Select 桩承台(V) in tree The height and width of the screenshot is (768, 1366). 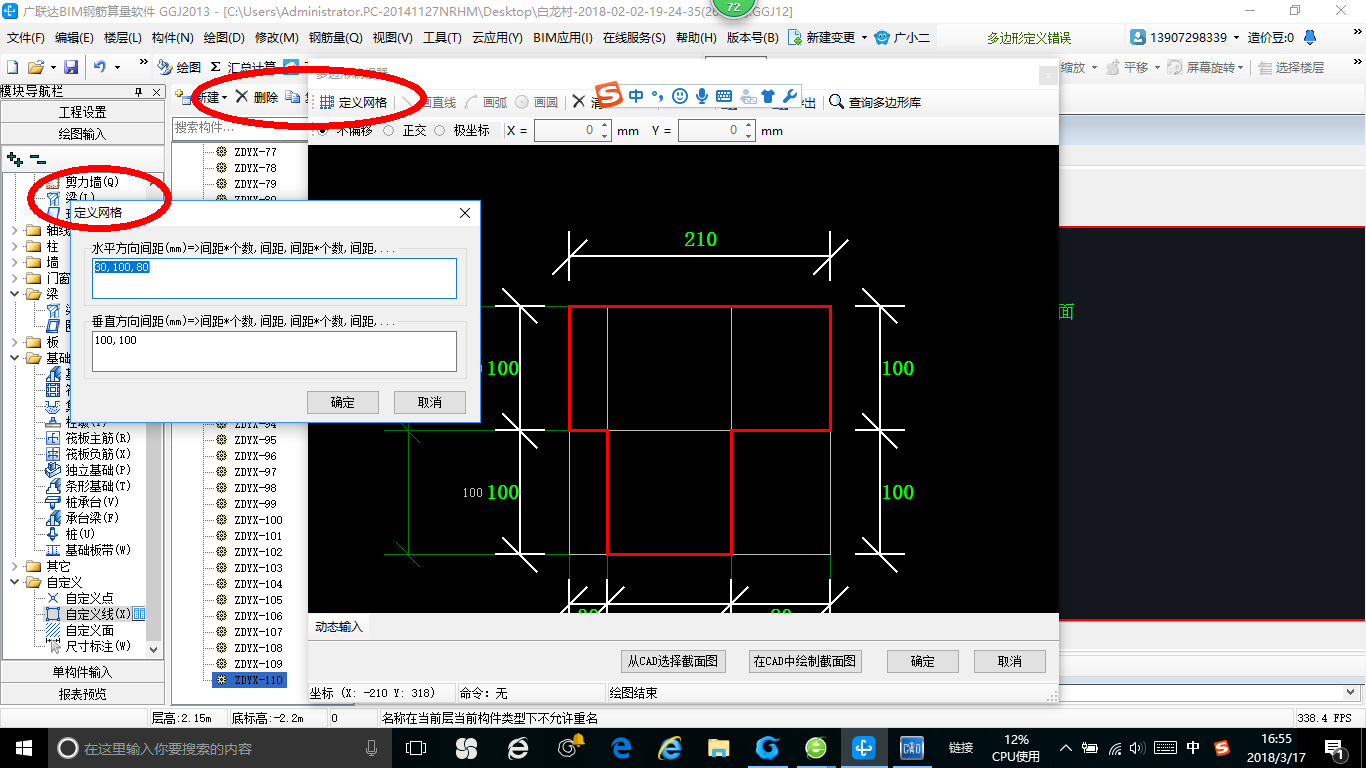pyautogui.click(x=83, y=502)
